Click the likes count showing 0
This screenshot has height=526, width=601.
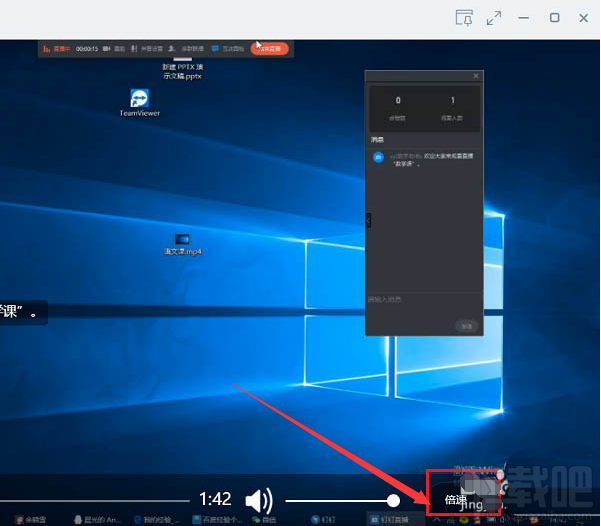tap(398, 100)
